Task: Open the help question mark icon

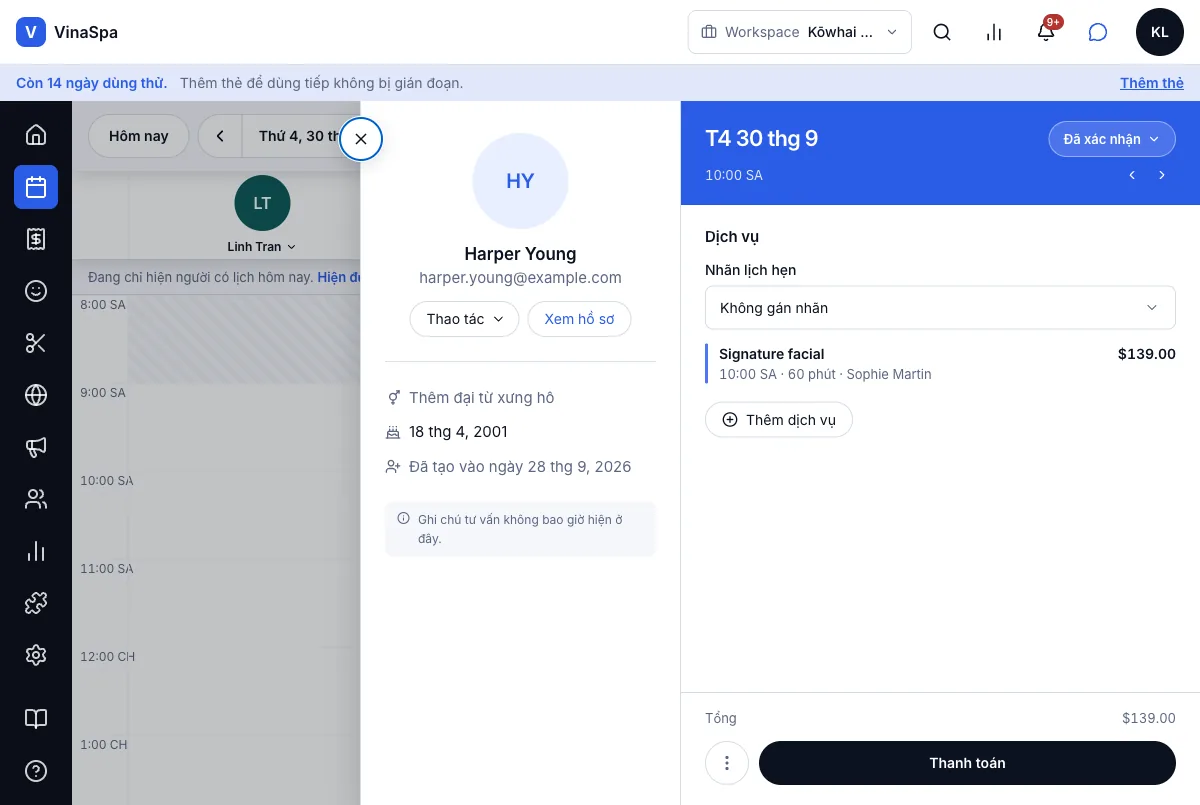Action: pos(36,771)
